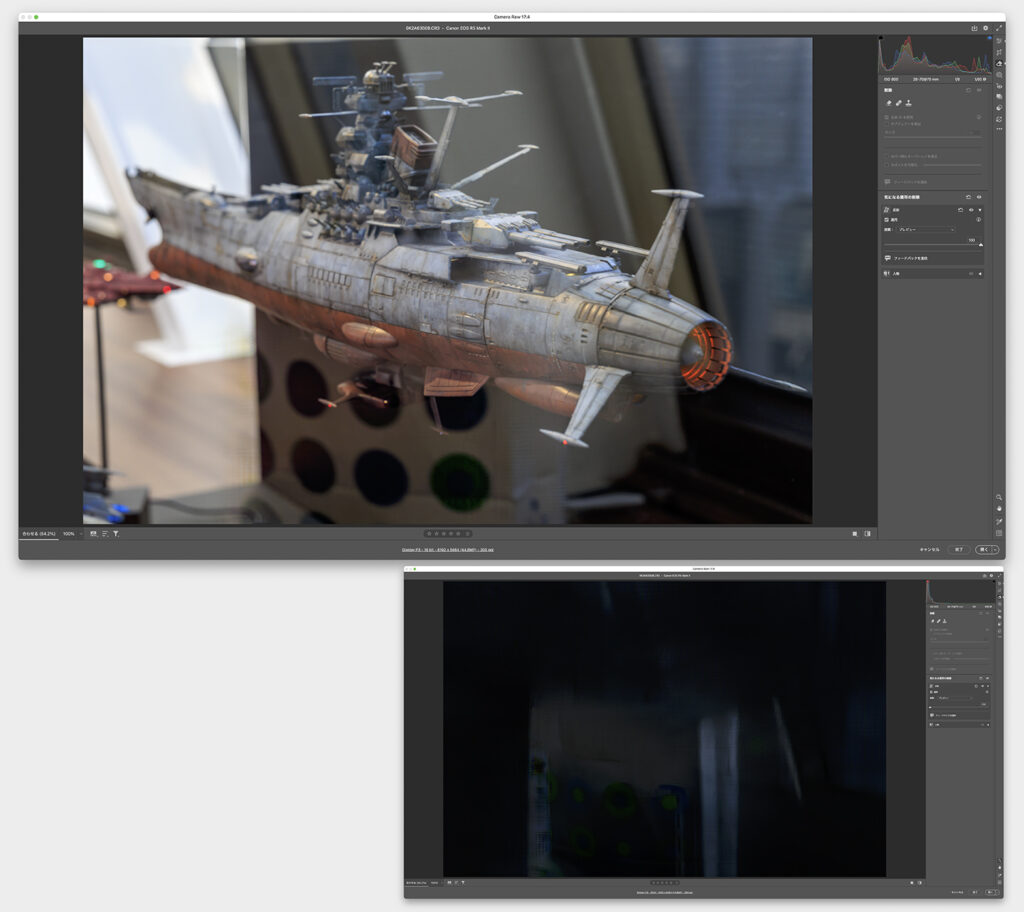Toggle visibility eye of 削除 panel
Image resolution: width=1024 pixels, height=912 pixels.
point(979,90)
